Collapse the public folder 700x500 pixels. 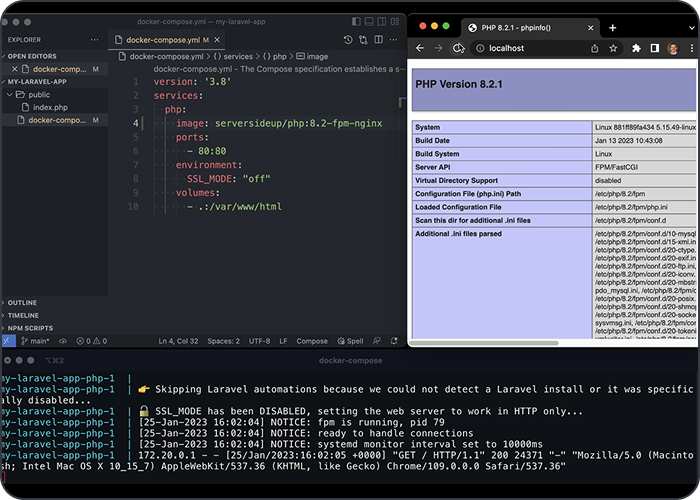click(x=40, y=94)
